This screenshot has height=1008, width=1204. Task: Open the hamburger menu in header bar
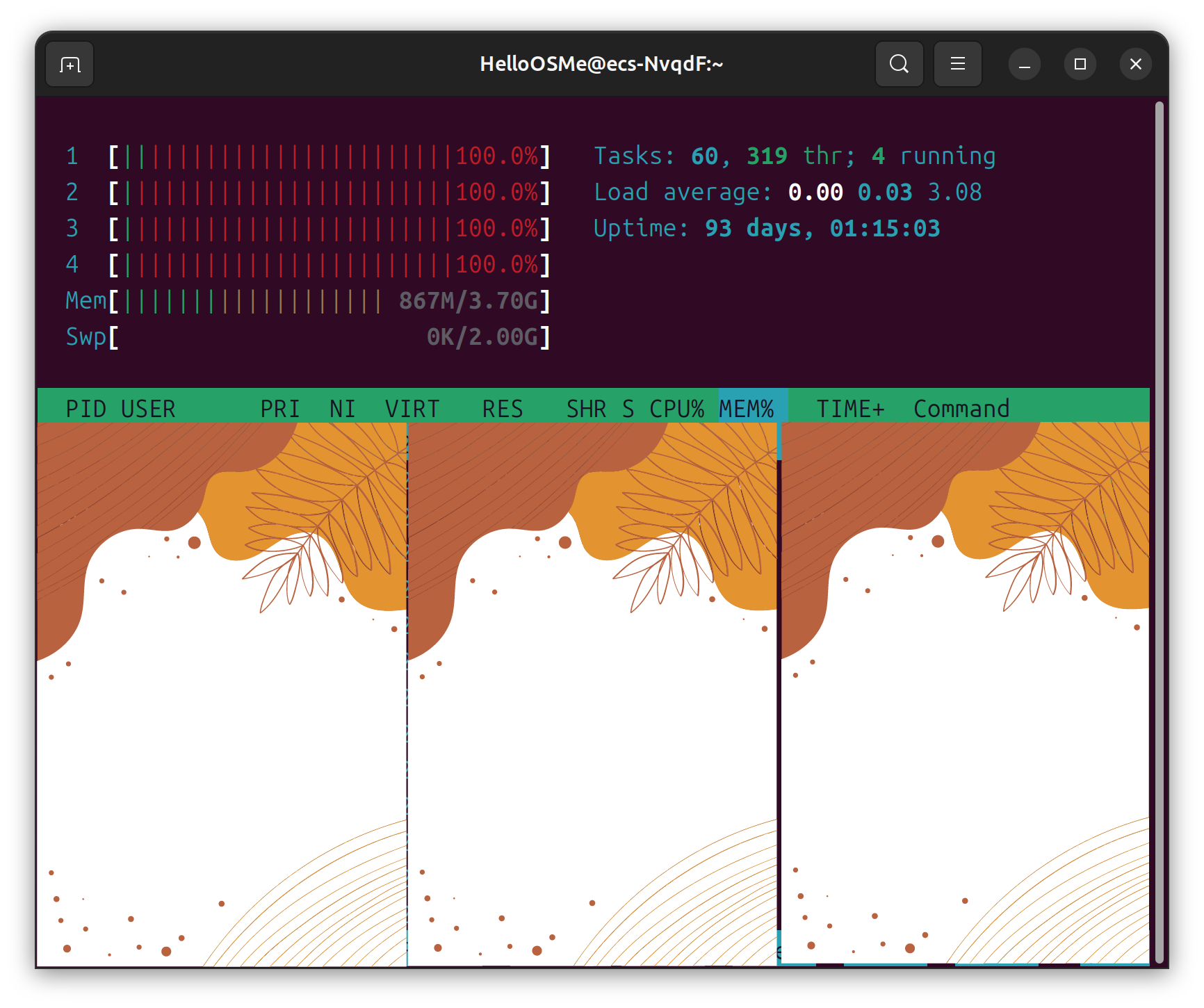coord(957,64)
